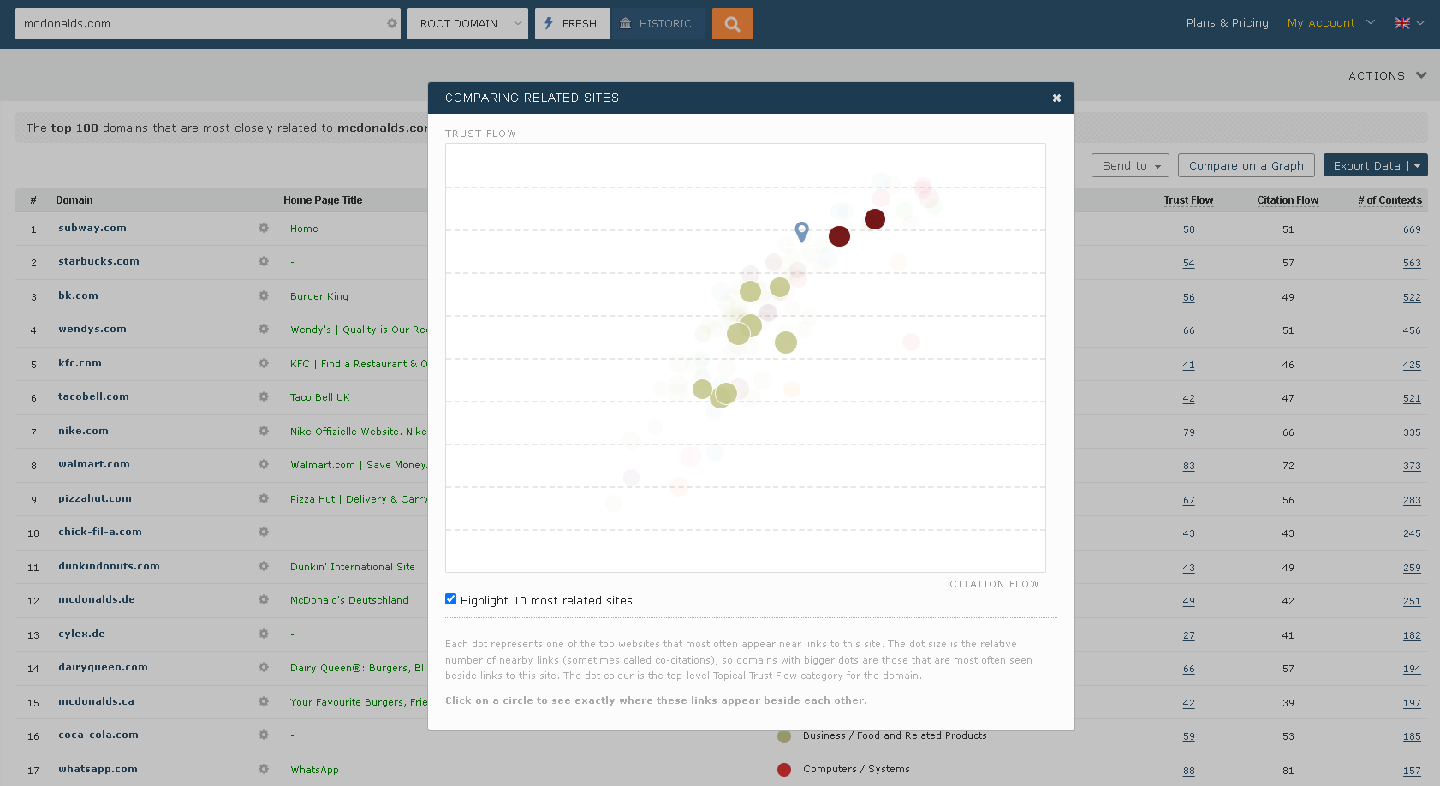Open gear options for subway.com row
Viewport: 1440px width, 786px height.
tap(264, 228)
